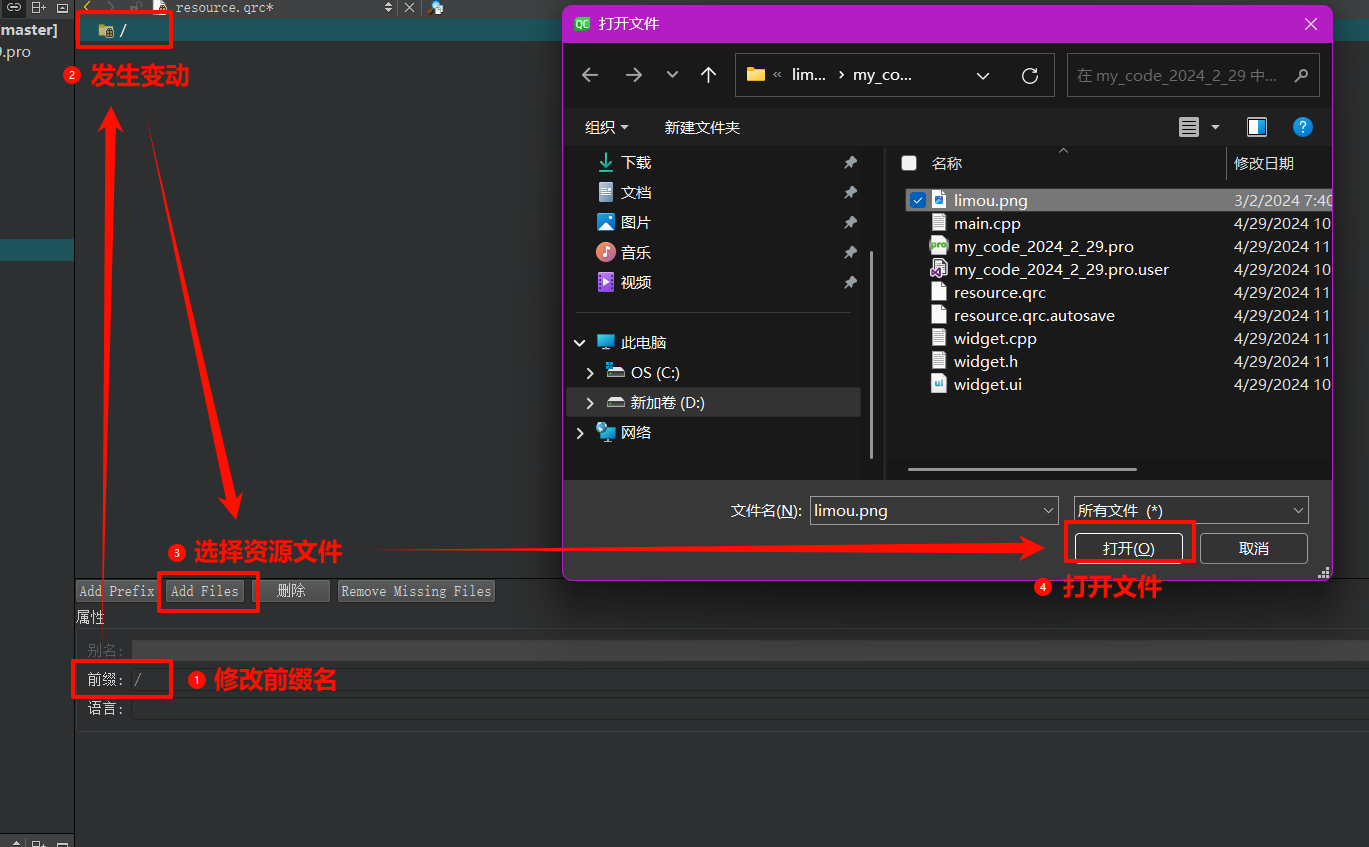Select the widget.ui file
Image resolution: width=1369 pixels, height=847 pixels.
pos(987,385)
